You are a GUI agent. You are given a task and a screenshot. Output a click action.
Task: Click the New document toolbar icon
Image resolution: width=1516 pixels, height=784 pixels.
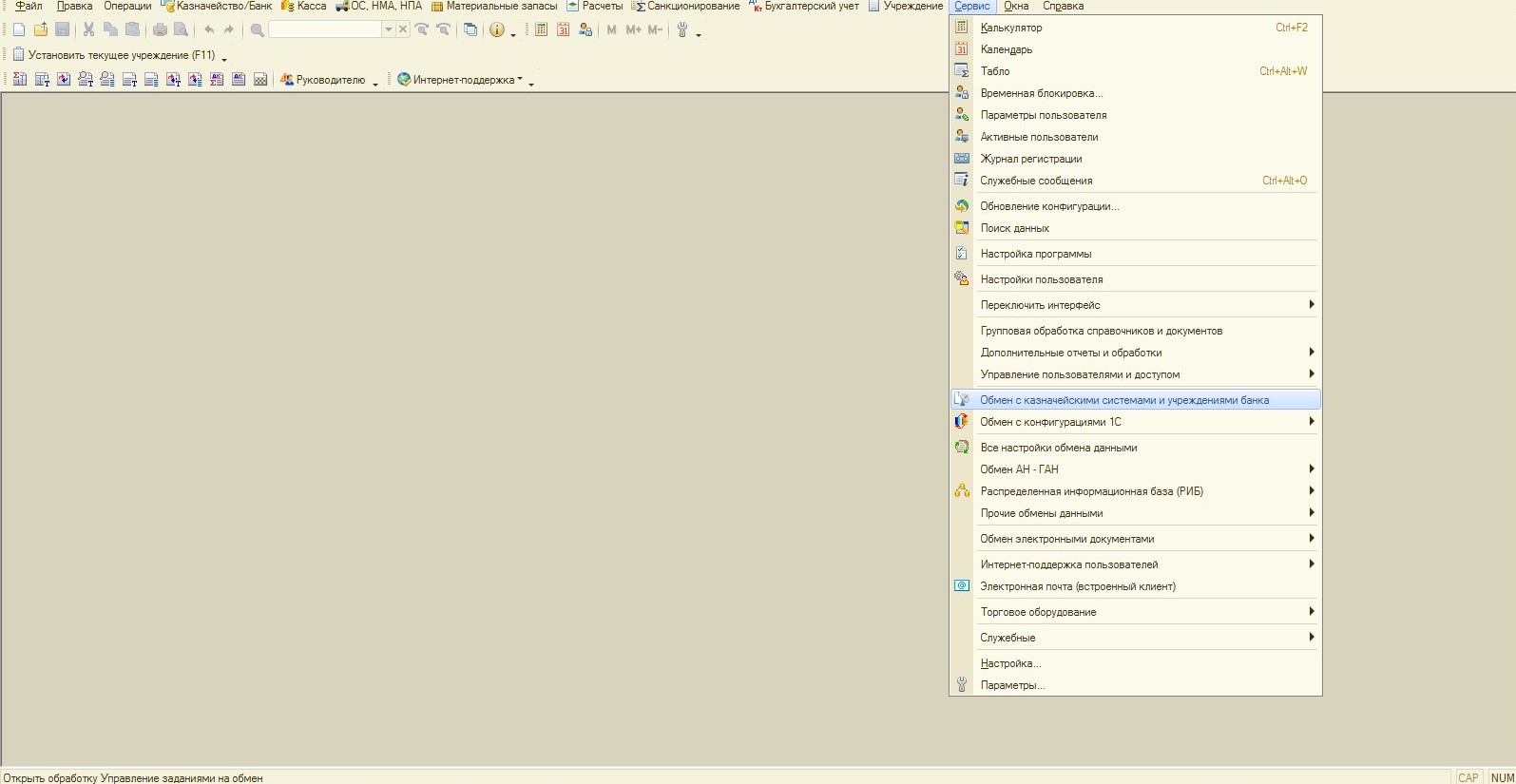19,29
